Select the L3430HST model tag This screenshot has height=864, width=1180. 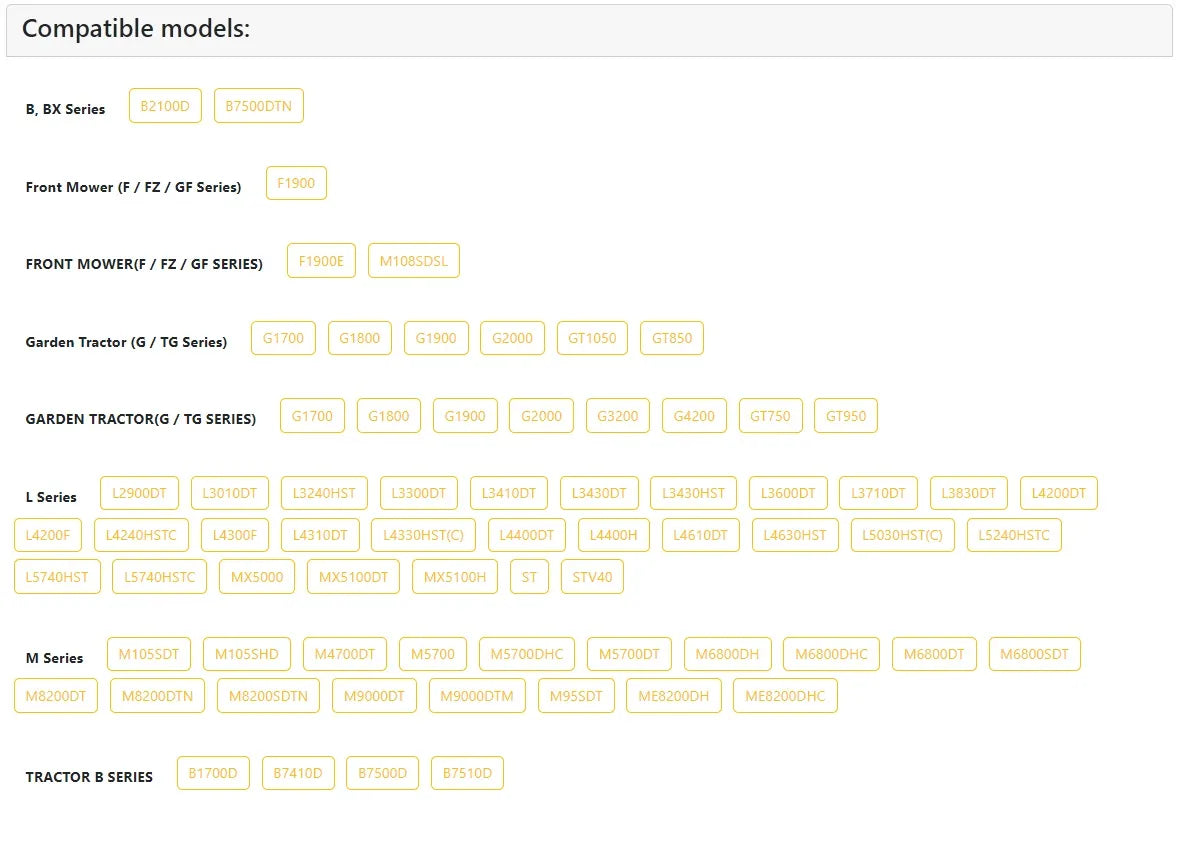[693, 493]
